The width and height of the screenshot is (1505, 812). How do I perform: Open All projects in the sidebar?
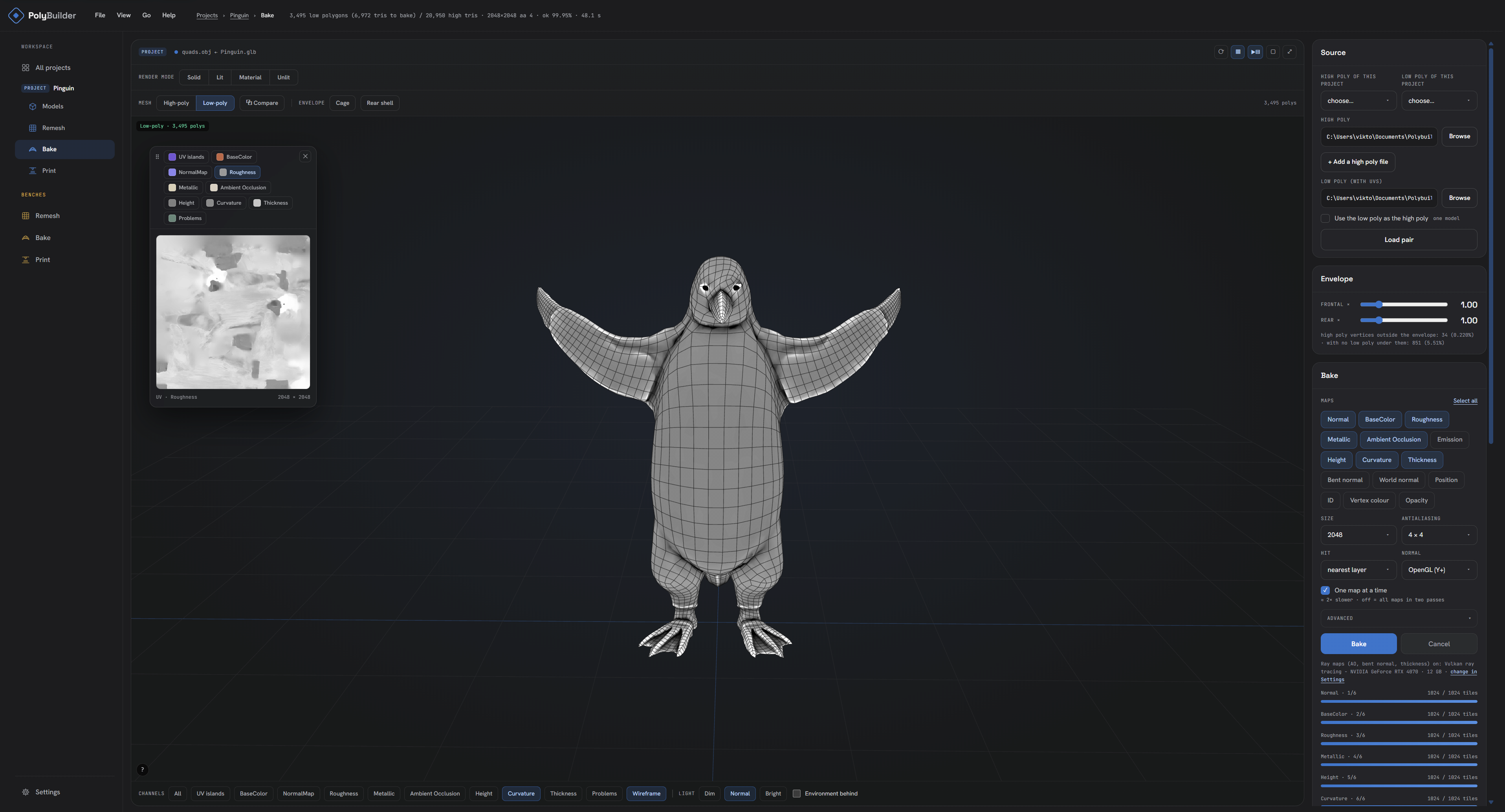point(64,68)
